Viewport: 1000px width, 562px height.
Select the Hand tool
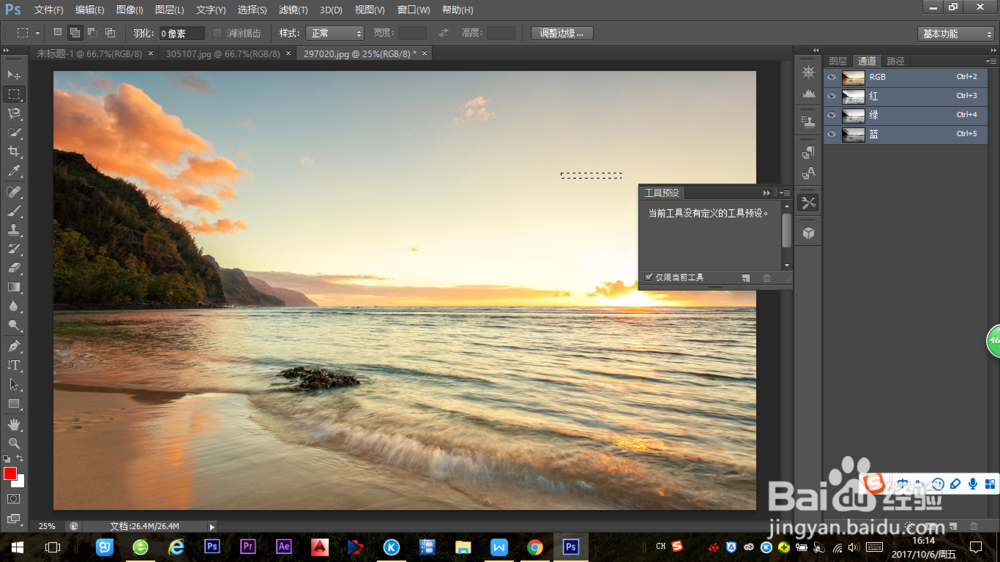(13, 424)
